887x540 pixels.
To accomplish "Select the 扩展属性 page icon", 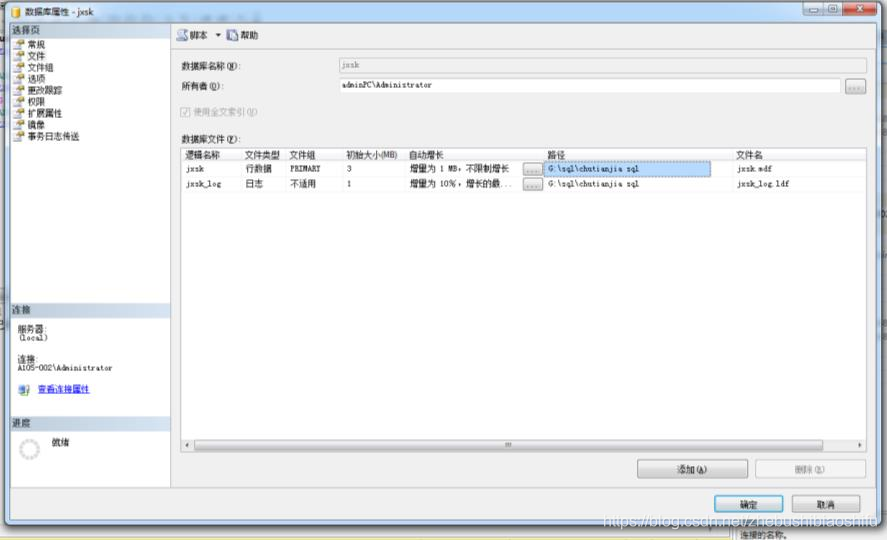I will click(20, 113).
